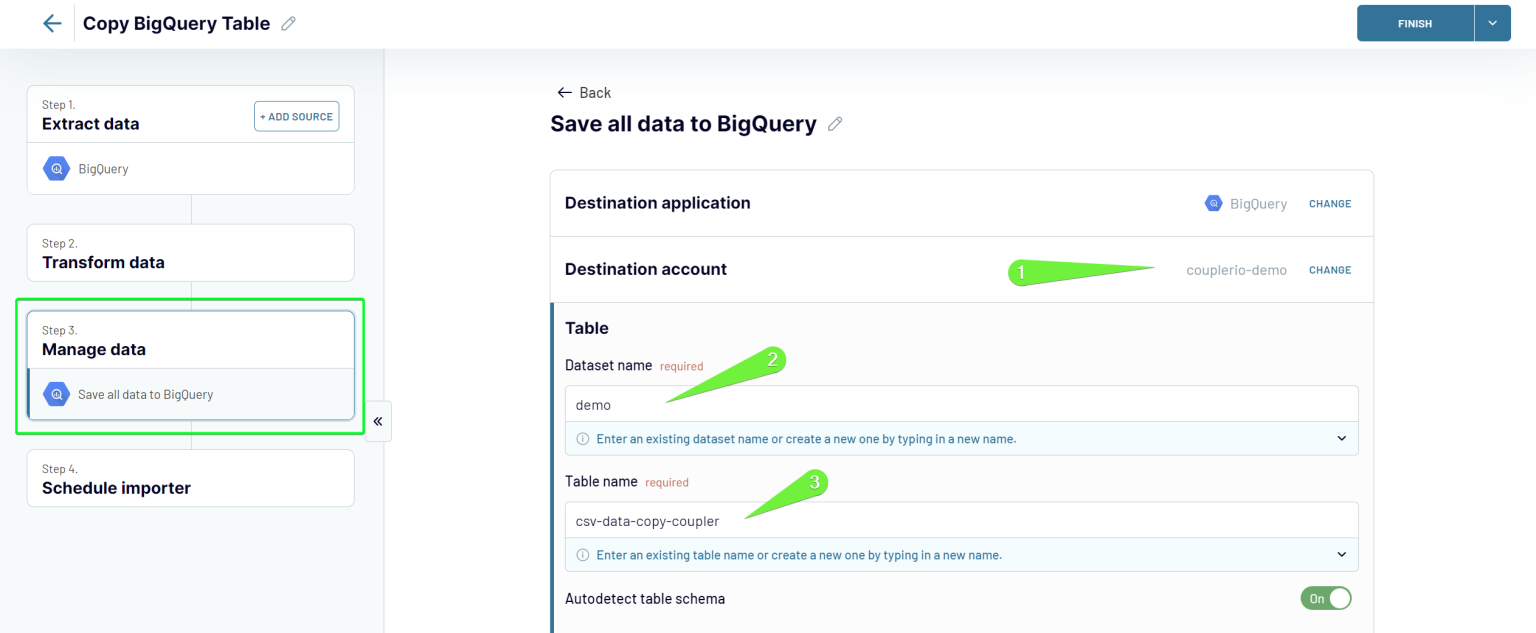Open the dropdown next to FINISH

pyautogui.click(x=1492, y=22)
